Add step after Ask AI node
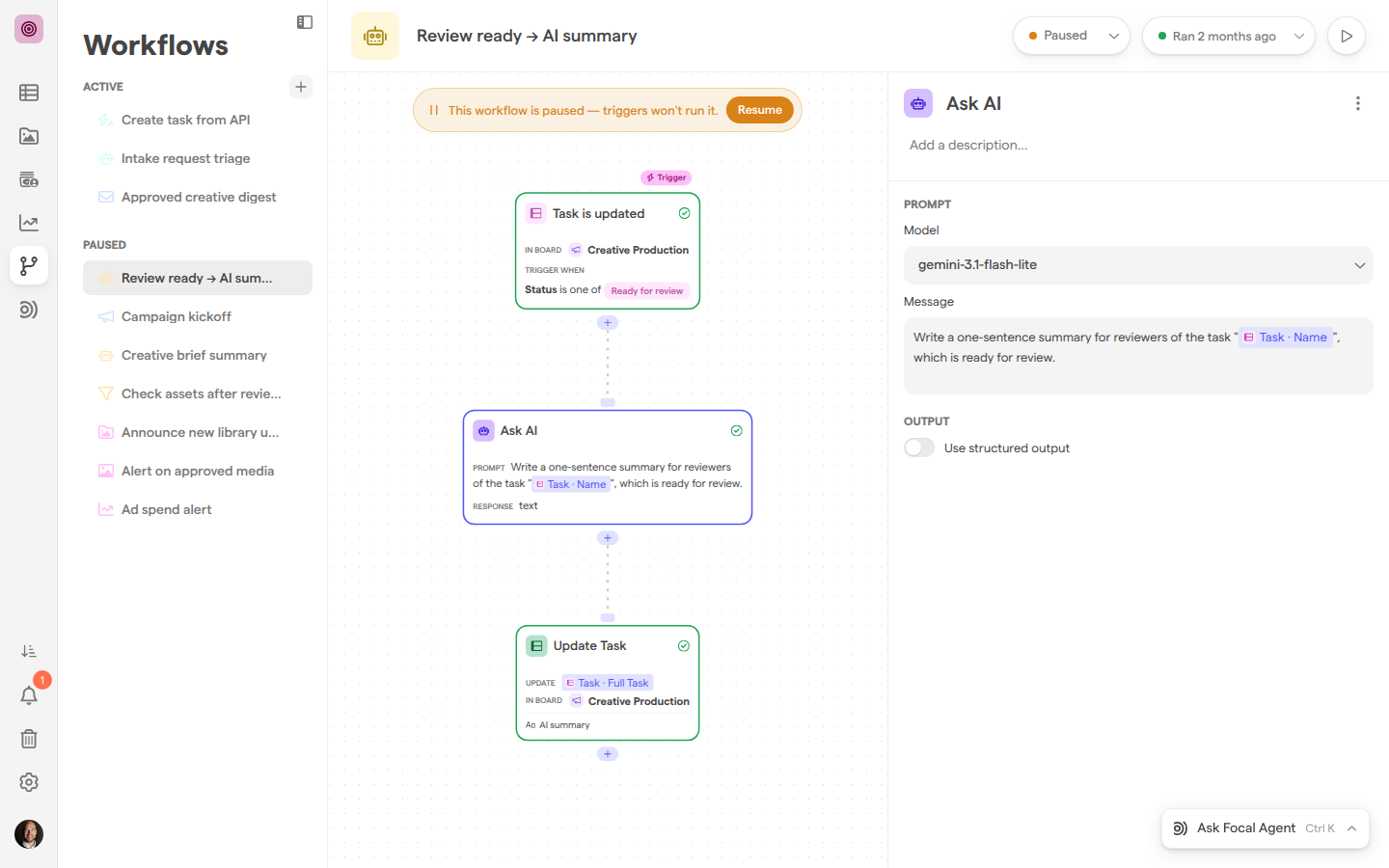1389x868 pixels. click(608, 538)
